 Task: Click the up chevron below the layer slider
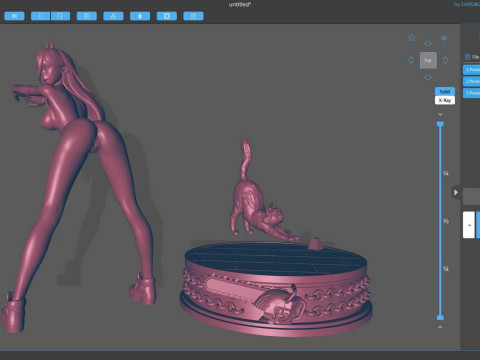[x=440, y=327]
